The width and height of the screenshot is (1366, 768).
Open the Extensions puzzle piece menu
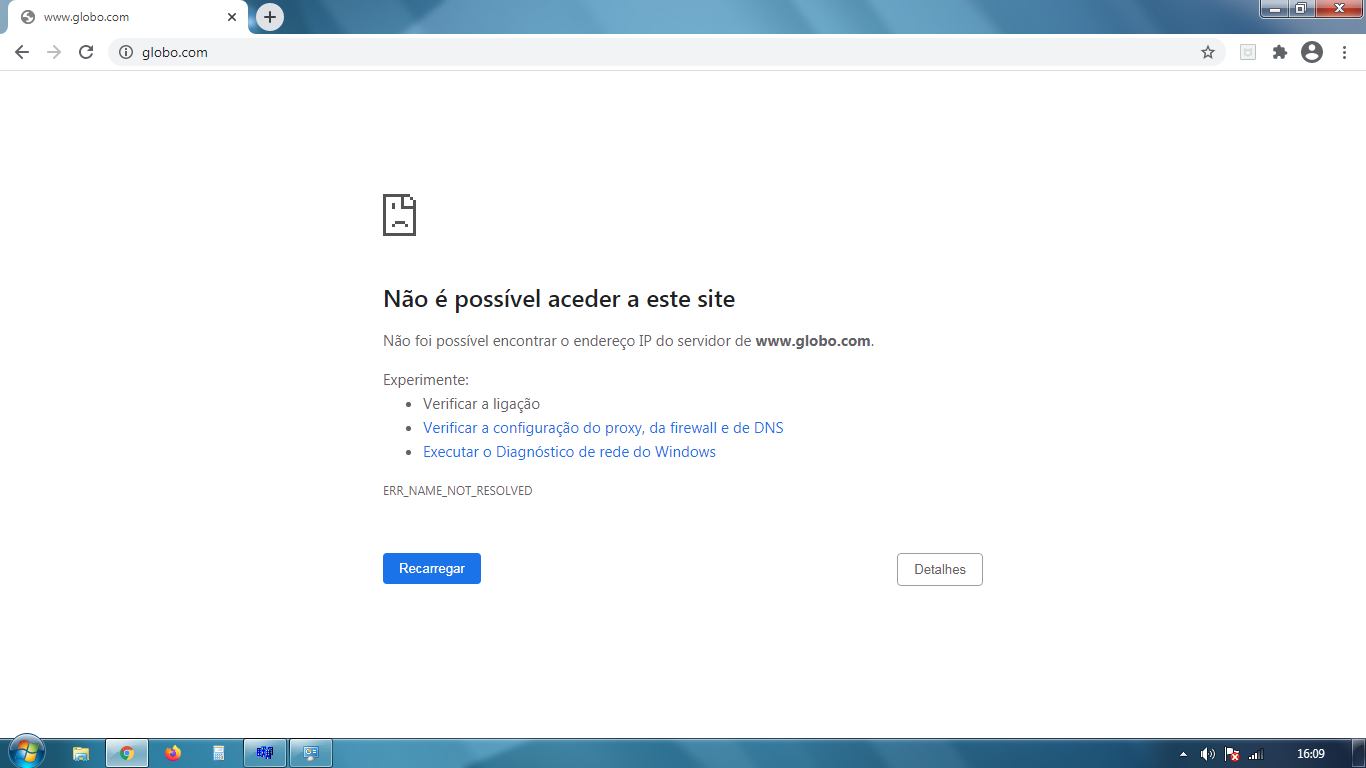coord(1279,52)
